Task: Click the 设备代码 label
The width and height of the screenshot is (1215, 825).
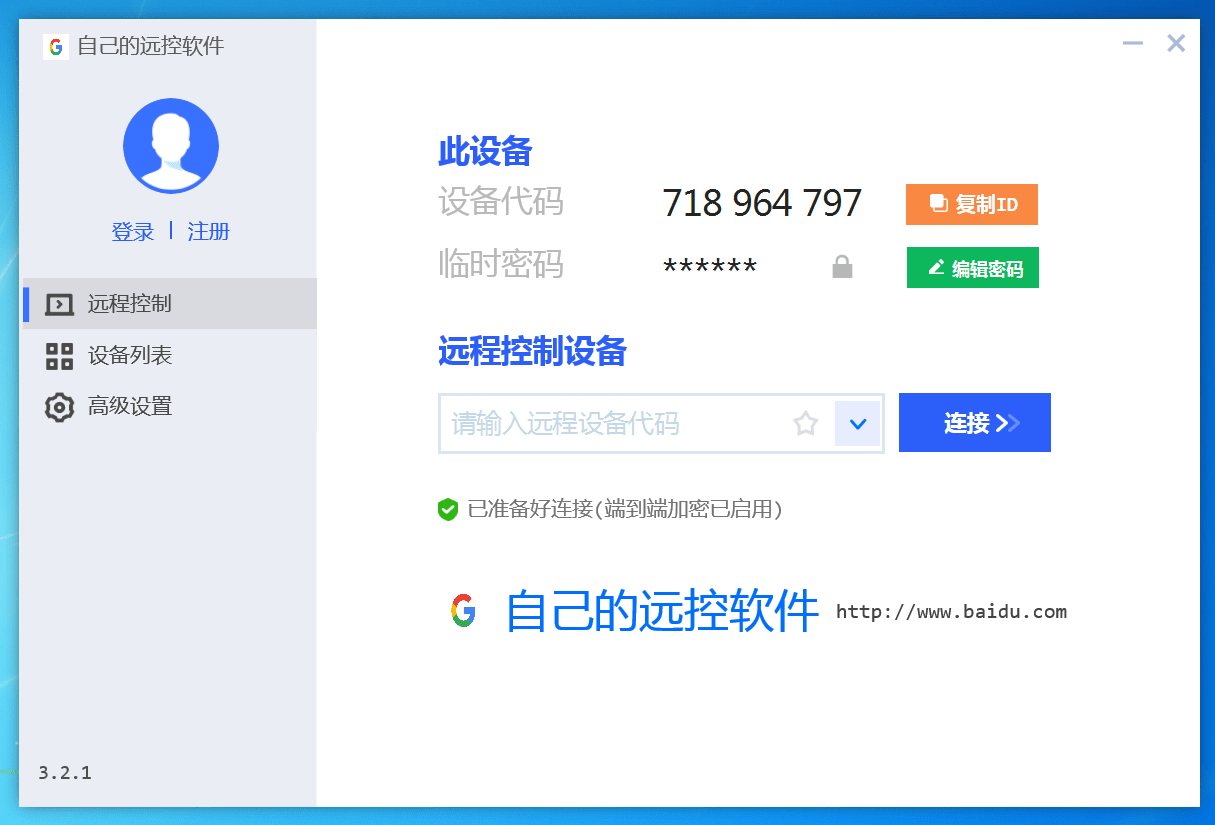Action: coord(501,202)
